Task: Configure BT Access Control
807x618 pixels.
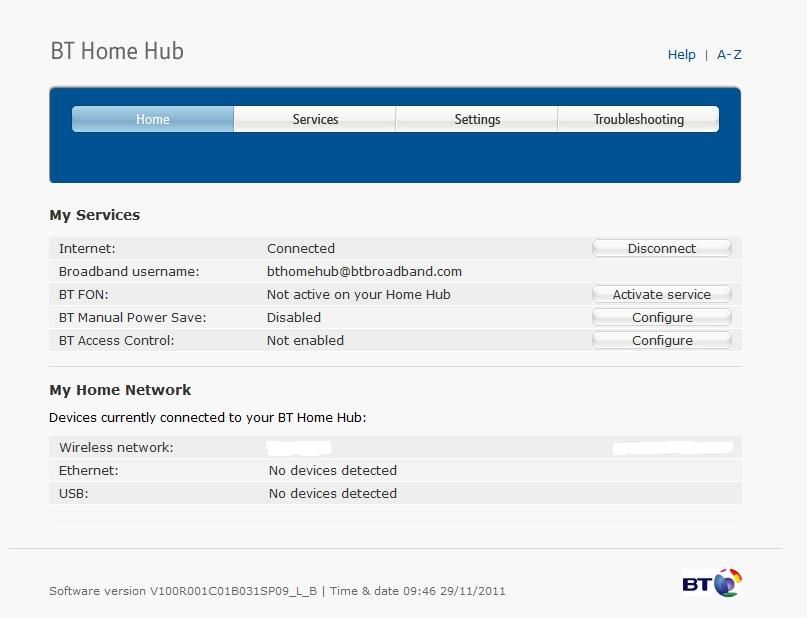Action: click(x=661, y=340)
